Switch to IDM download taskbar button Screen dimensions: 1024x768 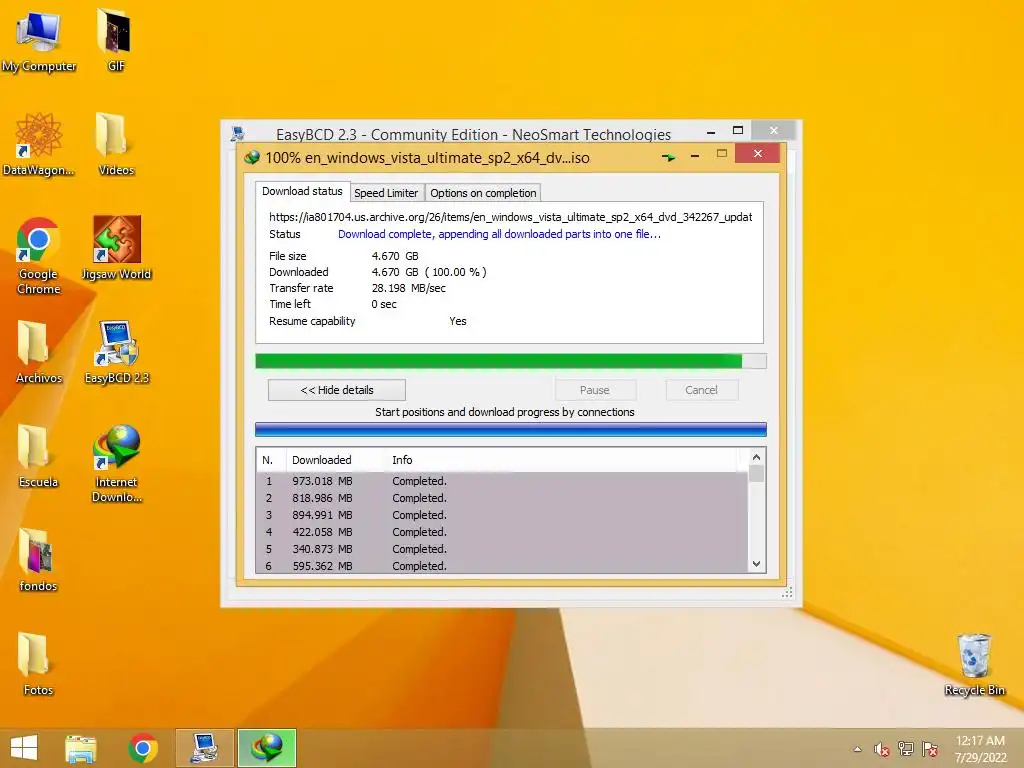tap(267, 748)
